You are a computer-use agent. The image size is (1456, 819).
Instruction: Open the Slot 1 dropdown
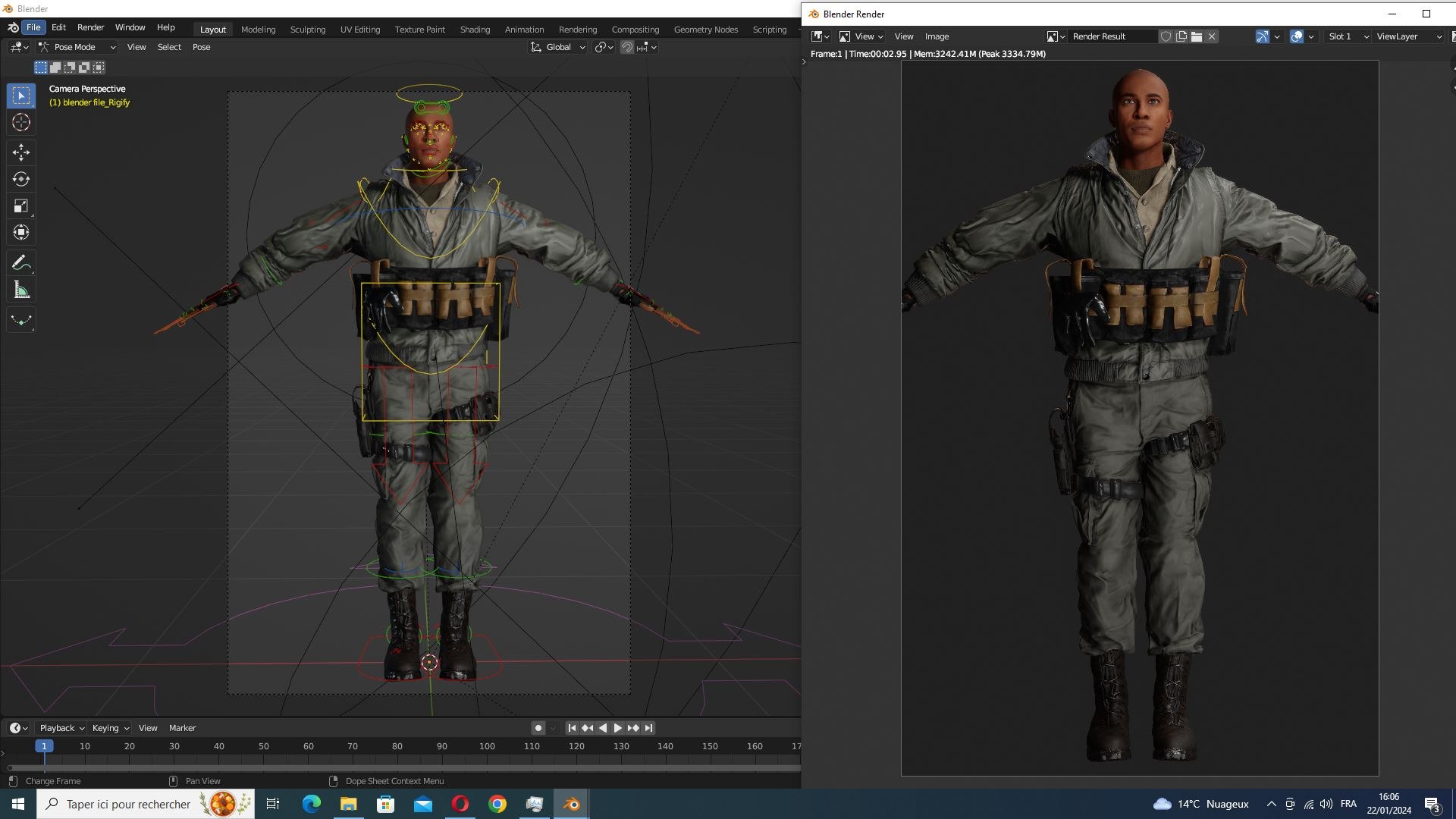point(1348,36)
